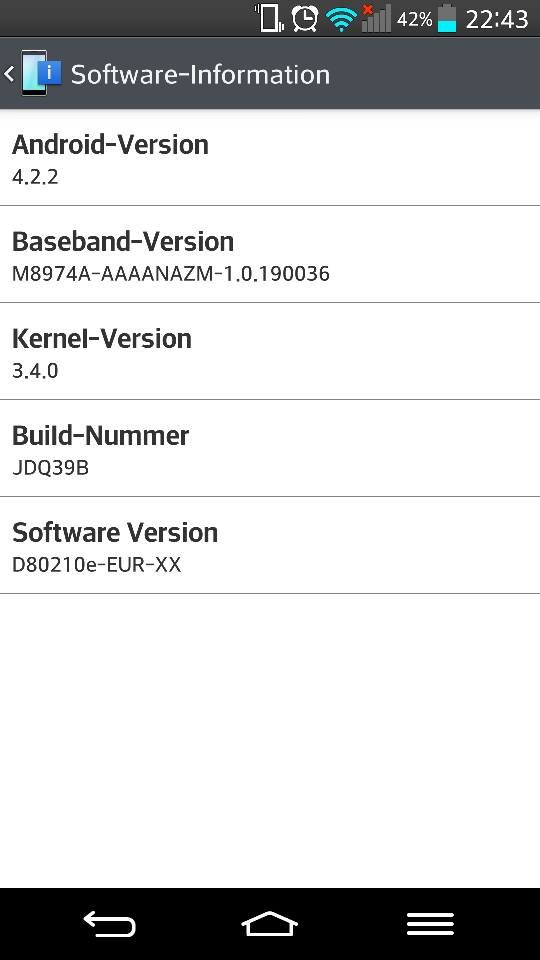Tap the 42% battery percentage text
The height and width of the screenshot is (960, 540).
click(414, 20)
